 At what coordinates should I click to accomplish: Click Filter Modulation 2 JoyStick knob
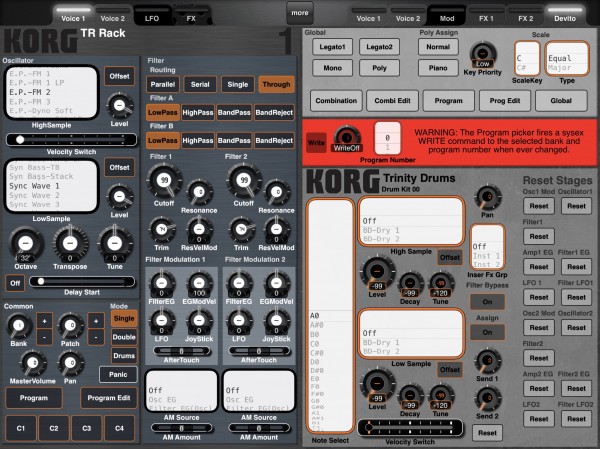pyautogui.click(x=276, y=322)
